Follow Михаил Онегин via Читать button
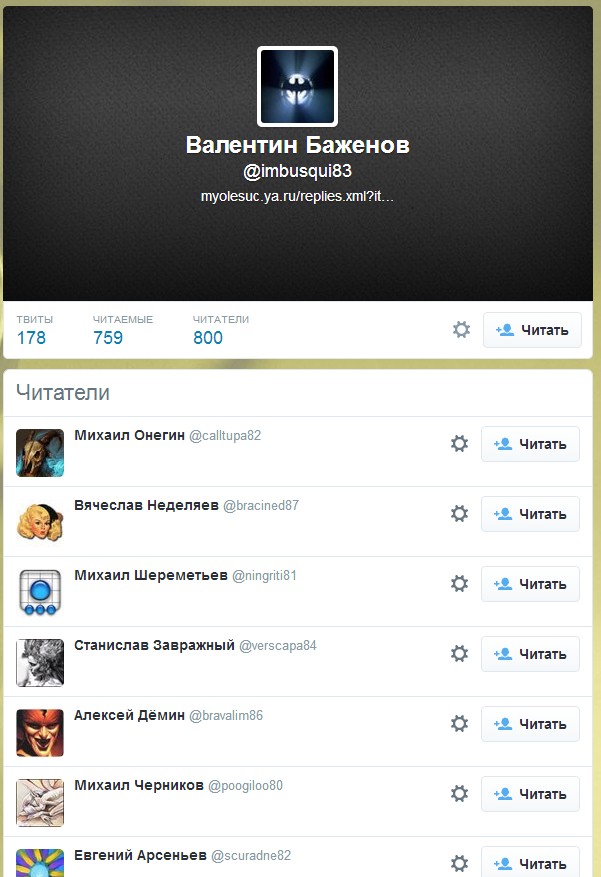The image size is (601, 877). 531,444
